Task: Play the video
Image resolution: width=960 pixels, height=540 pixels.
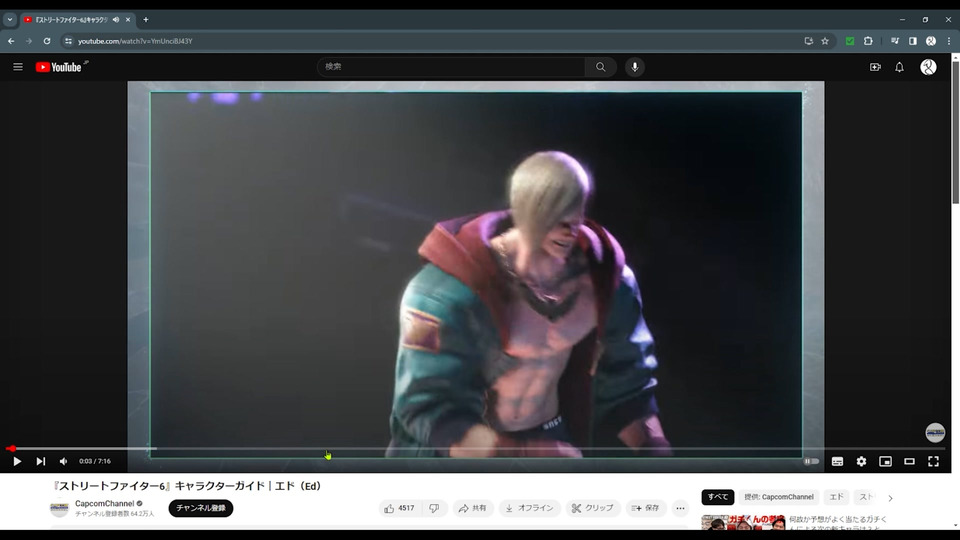Action: click(17, 461)
